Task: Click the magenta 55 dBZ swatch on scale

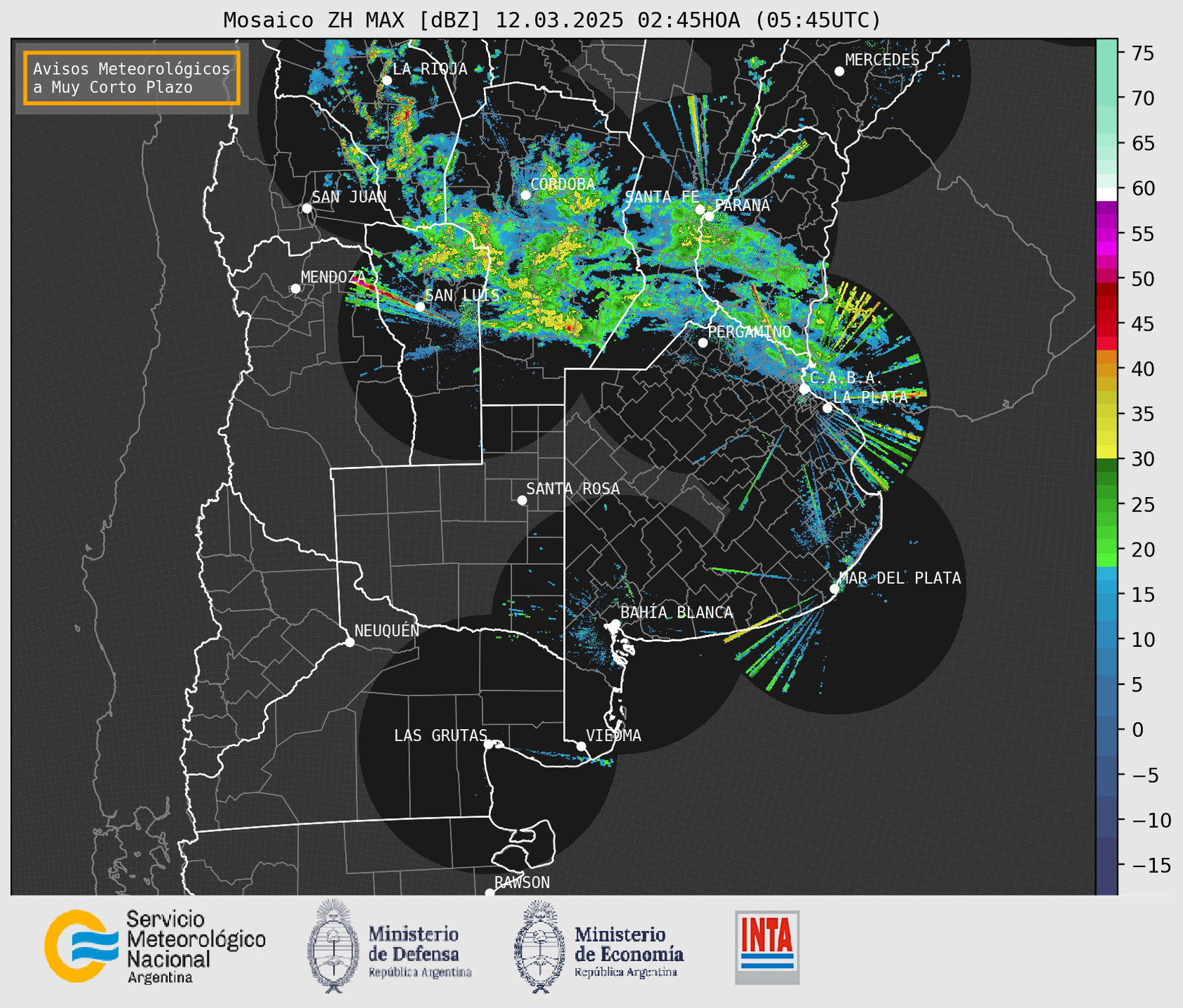Action: coord(1107,235)
